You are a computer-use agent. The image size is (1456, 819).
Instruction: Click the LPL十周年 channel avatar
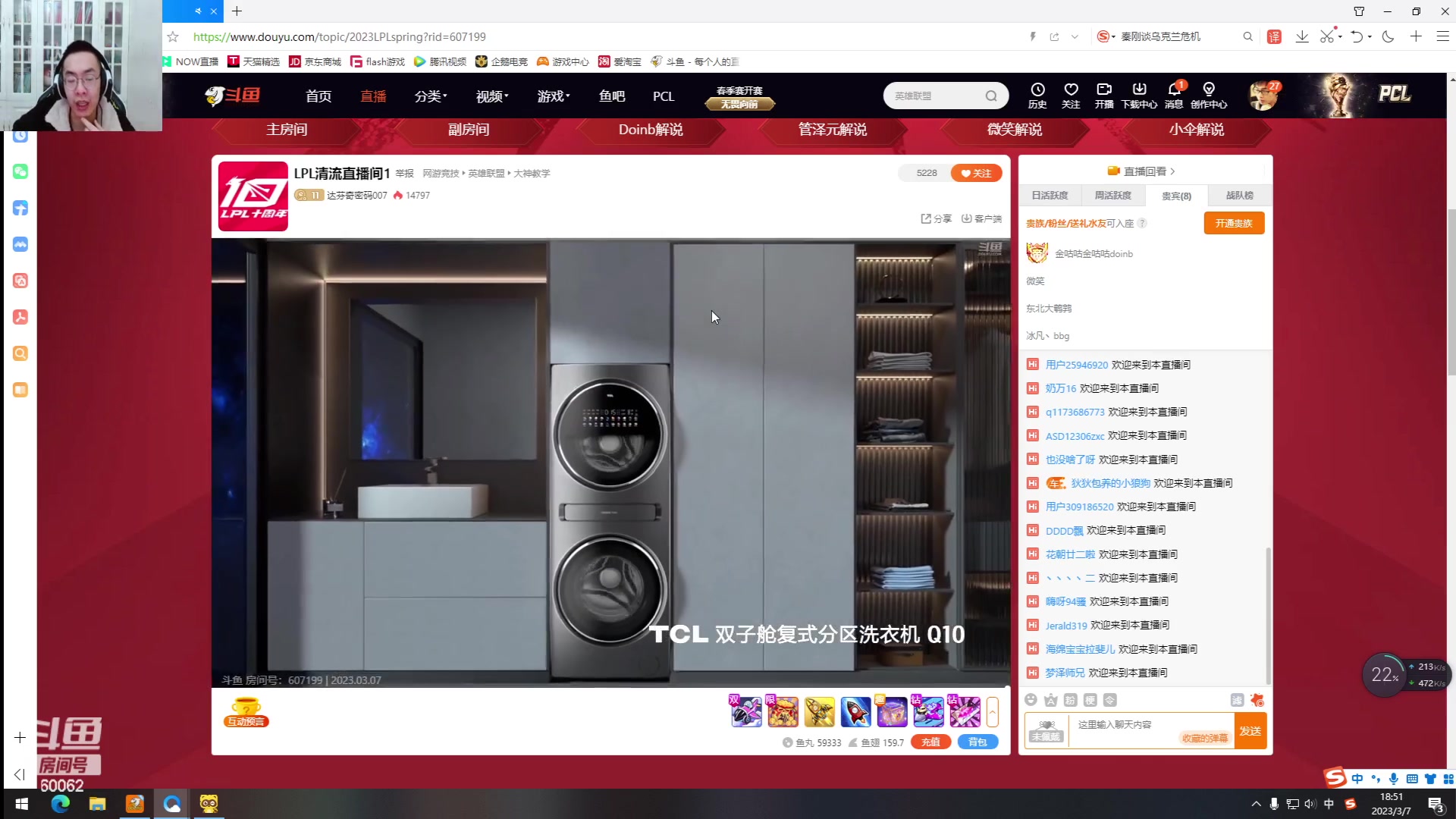click(253, 196)
